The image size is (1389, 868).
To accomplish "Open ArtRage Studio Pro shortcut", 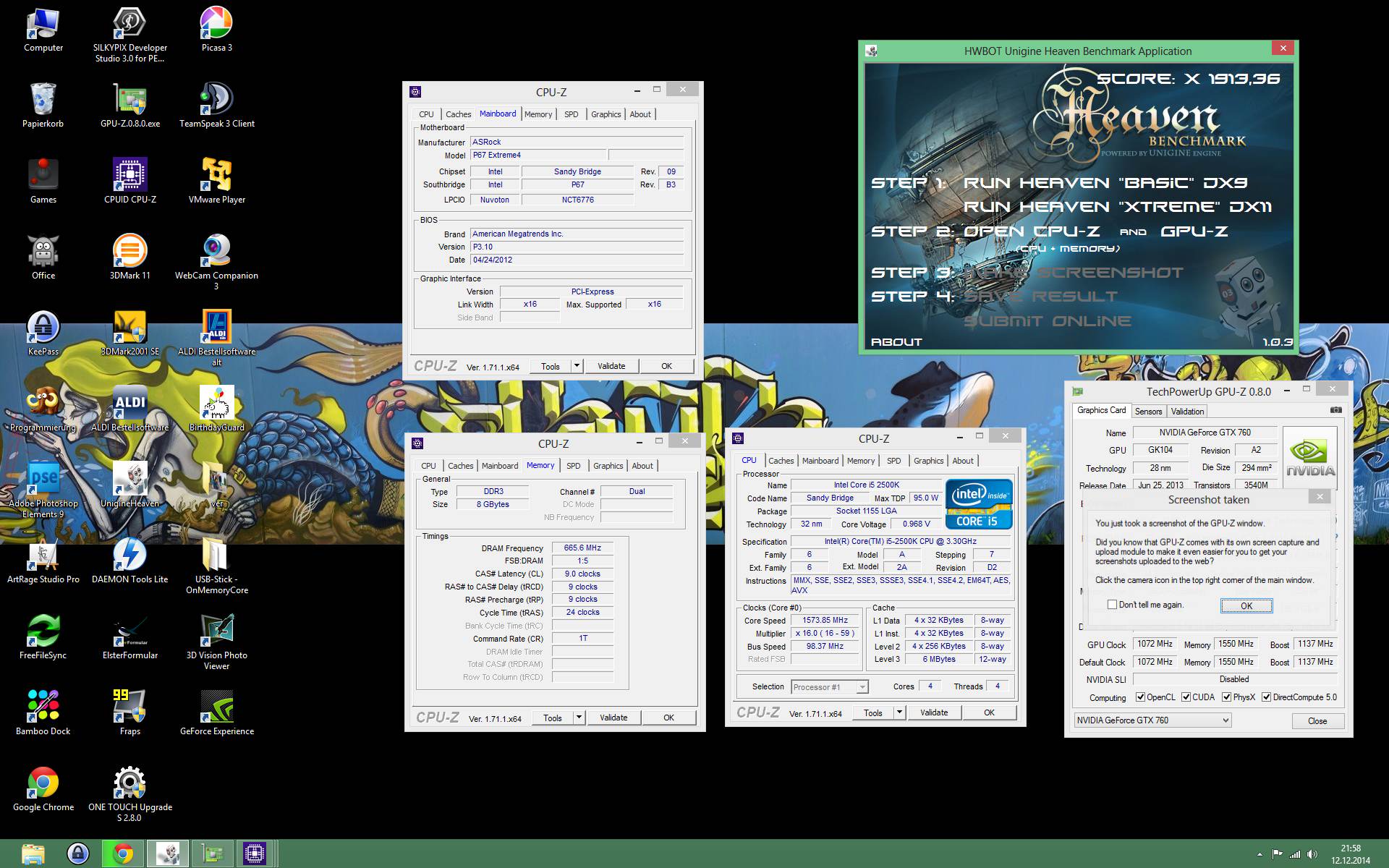I will click(43, 561).
